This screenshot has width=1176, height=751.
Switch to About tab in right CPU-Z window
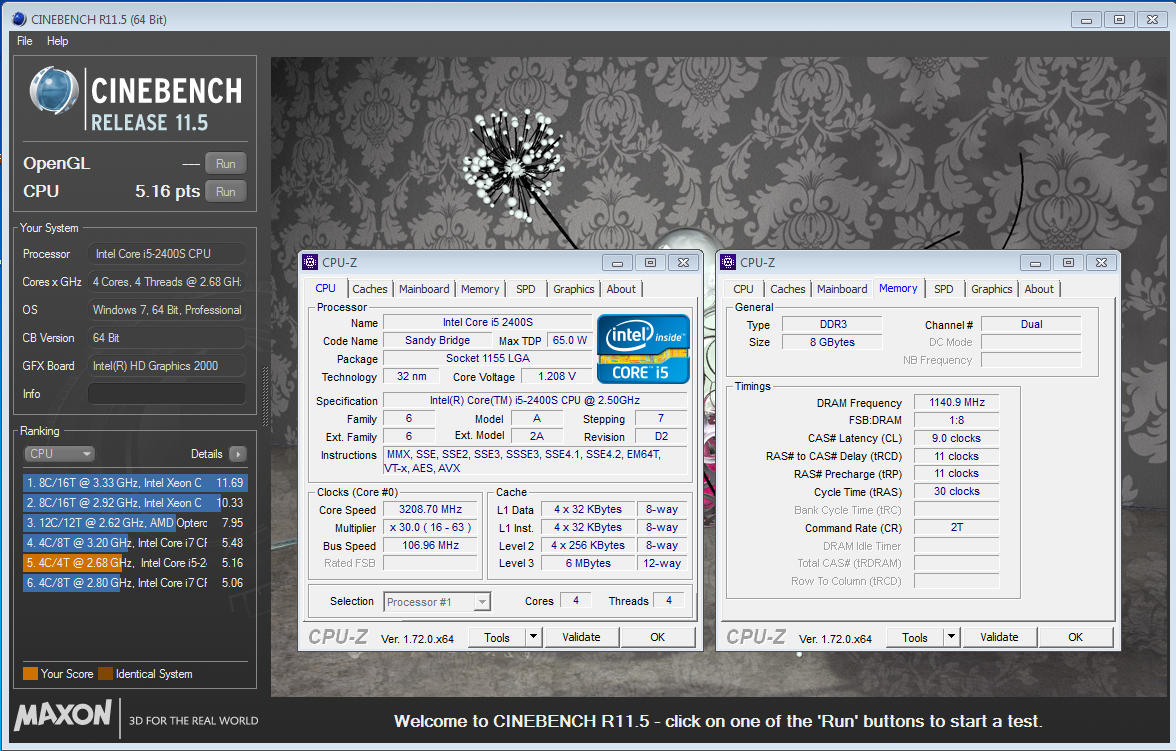[1039, 289]
